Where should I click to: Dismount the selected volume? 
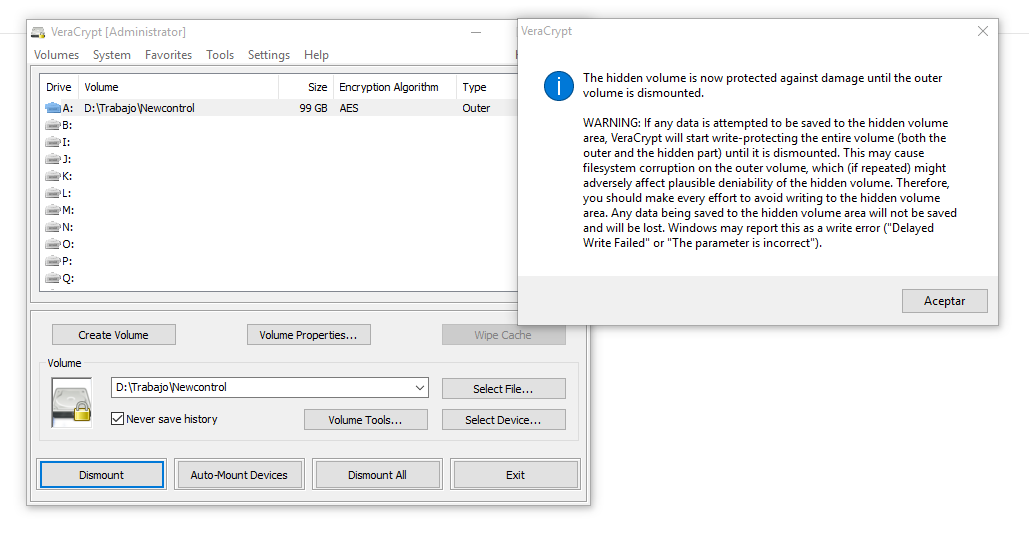pos(102,474)
